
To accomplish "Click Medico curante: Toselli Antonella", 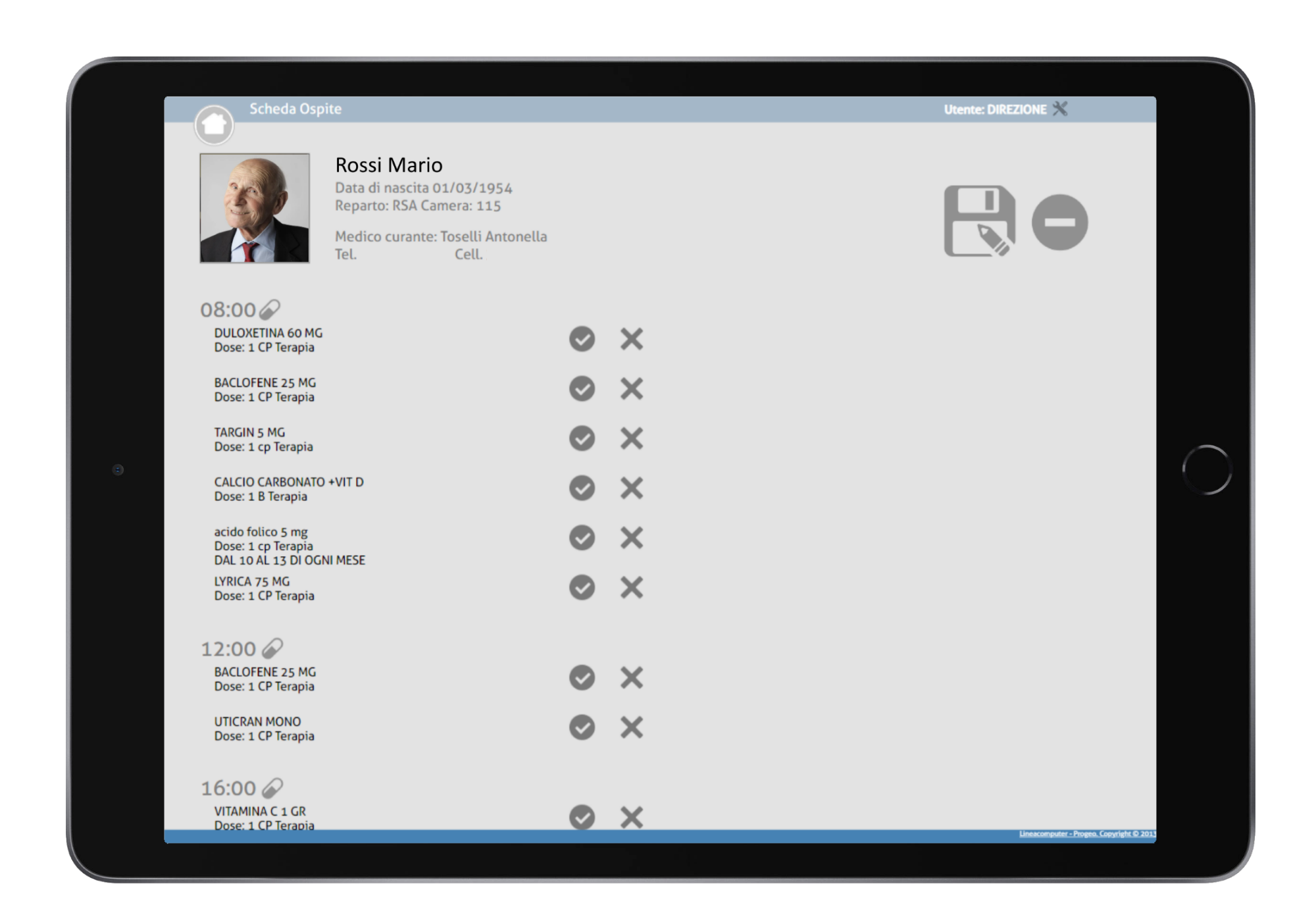I will pos(441,237).
